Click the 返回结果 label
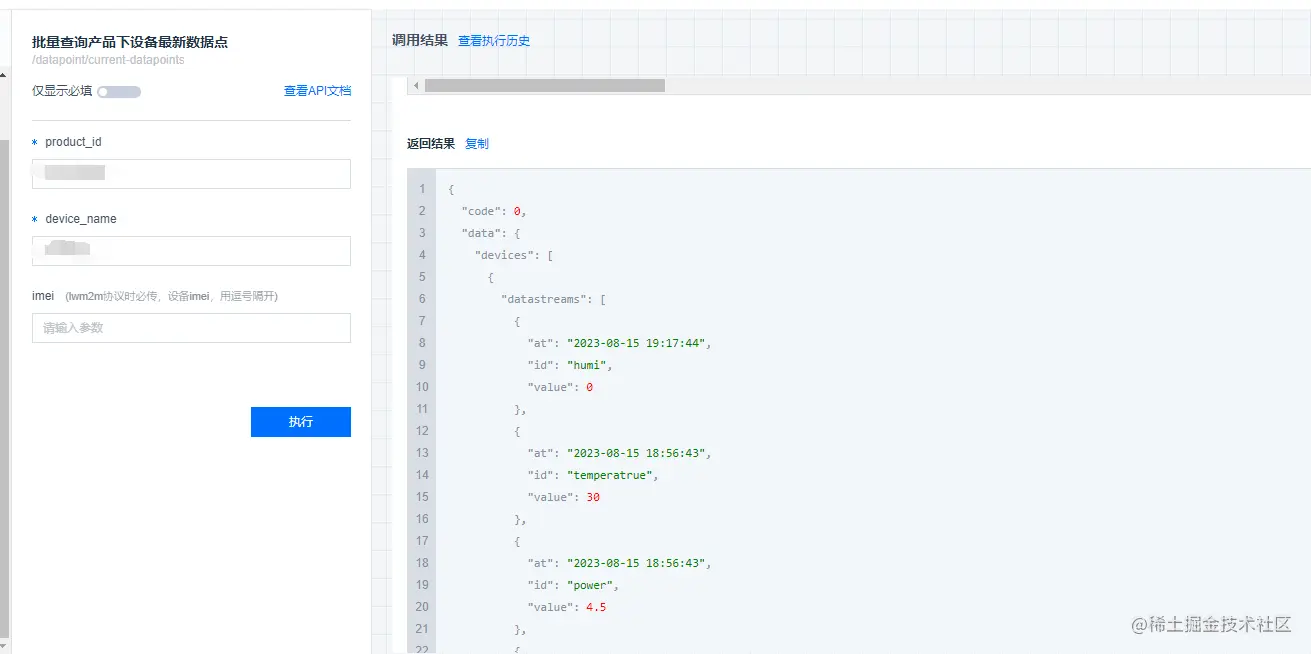 coord(431,144)
